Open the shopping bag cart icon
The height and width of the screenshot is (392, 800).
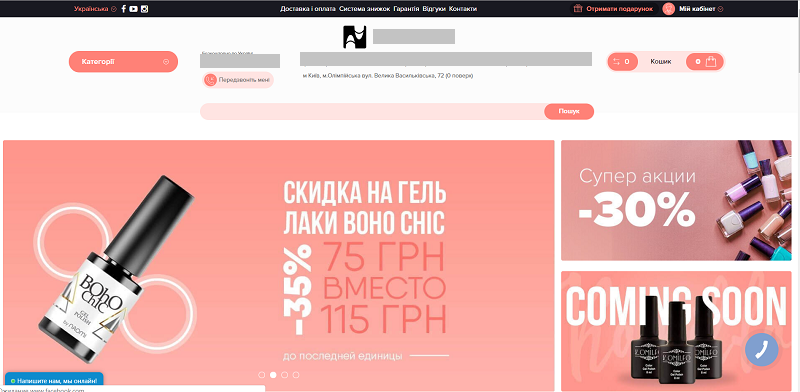[712, 62]
